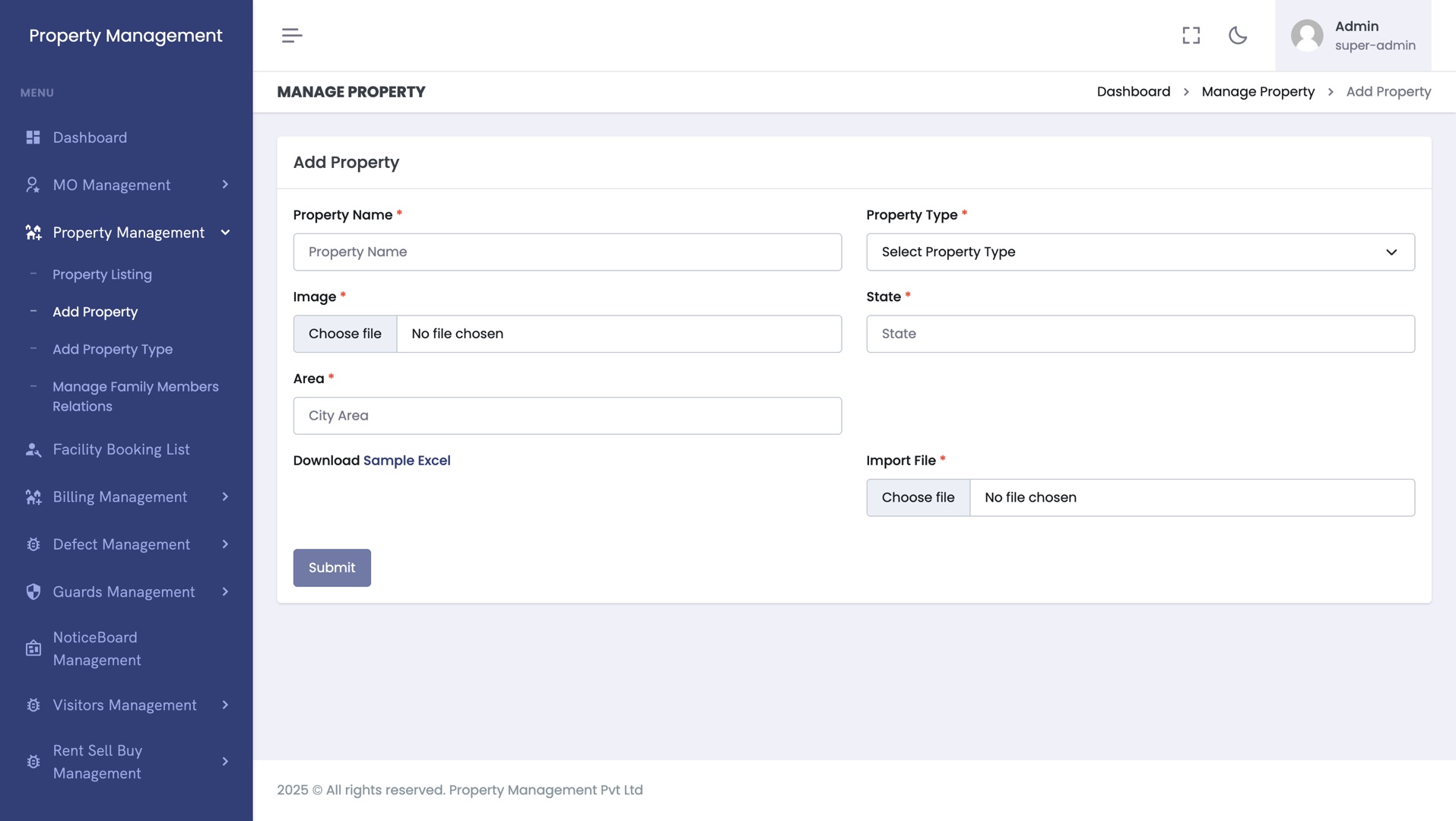Toggle dark mode moon icon
This screenshot has height=821, width=1456.
(x=1238, y=36)
